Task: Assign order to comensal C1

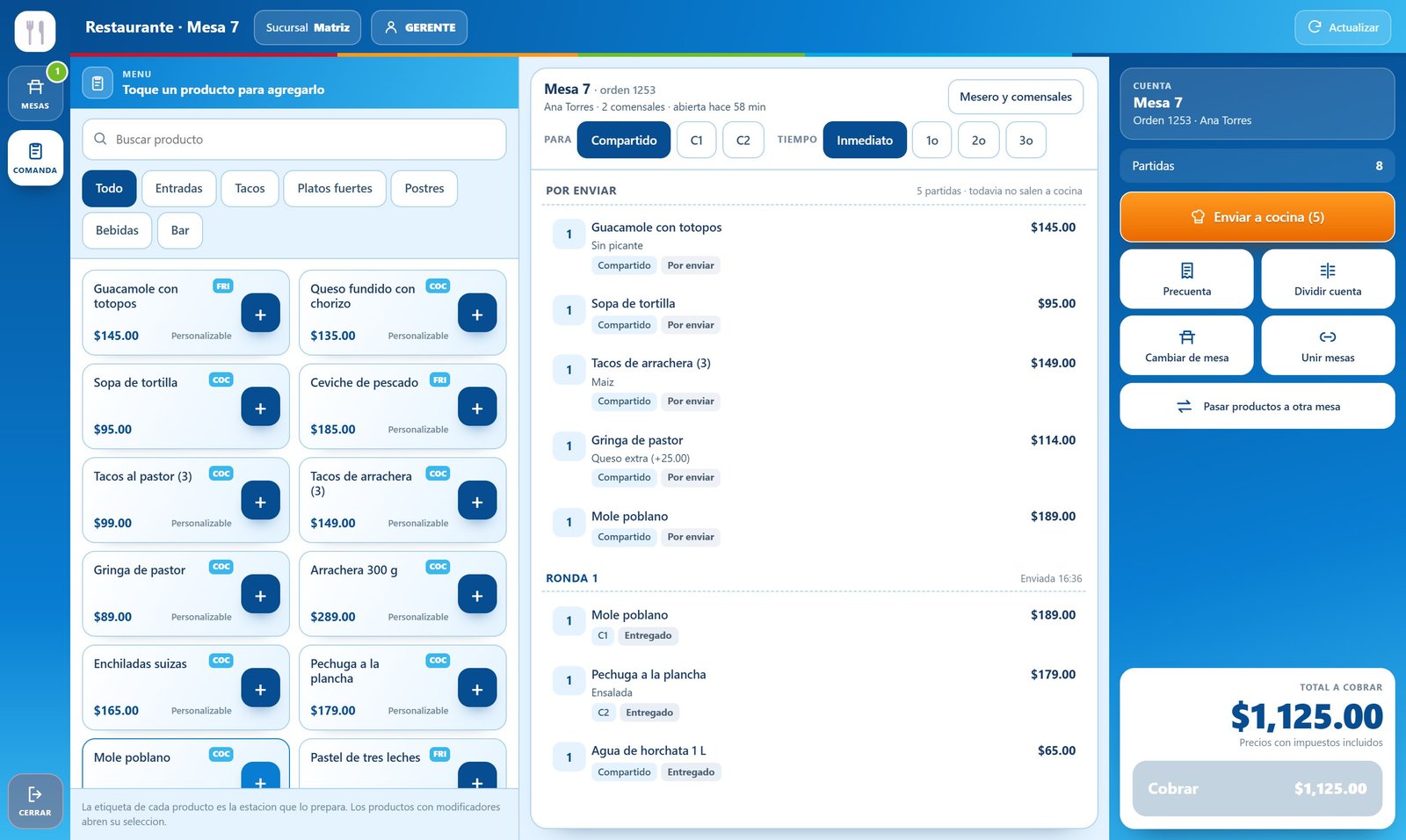Action: click(697, 140)
